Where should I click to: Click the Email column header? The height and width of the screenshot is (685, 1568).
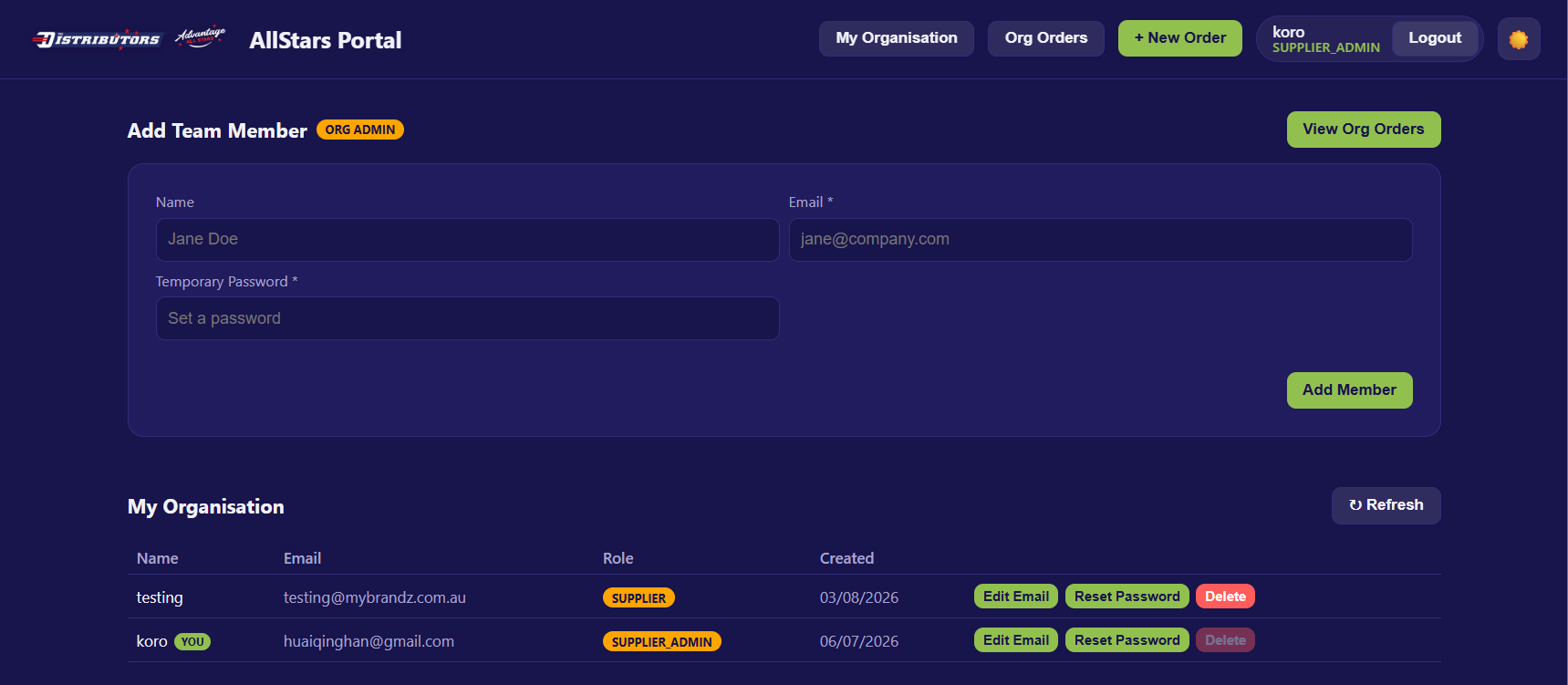(302, 558)
